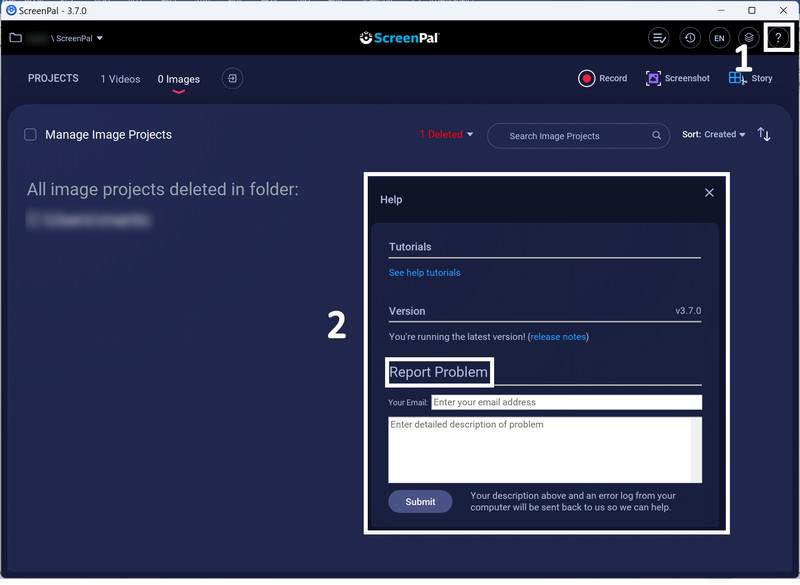Click the red Record circle icon
The image size is (800, 585).
(587, 79)
